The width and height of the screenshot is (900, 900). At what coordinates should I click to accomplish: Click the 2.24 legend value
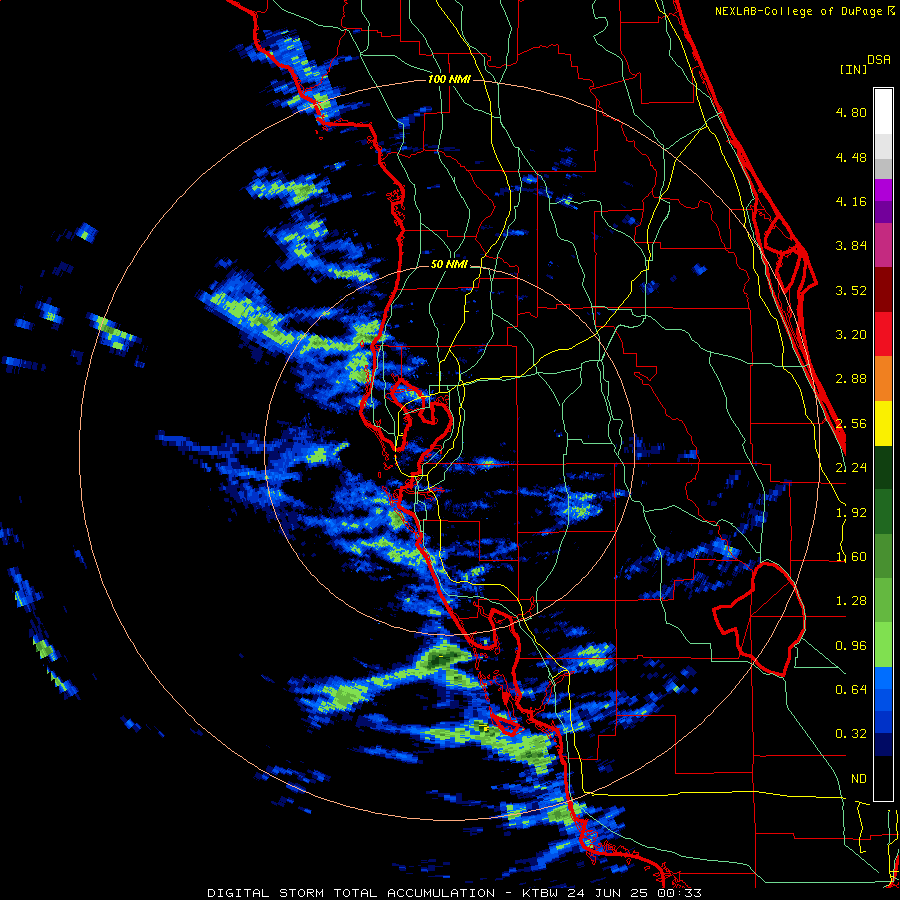click(851, 468)
